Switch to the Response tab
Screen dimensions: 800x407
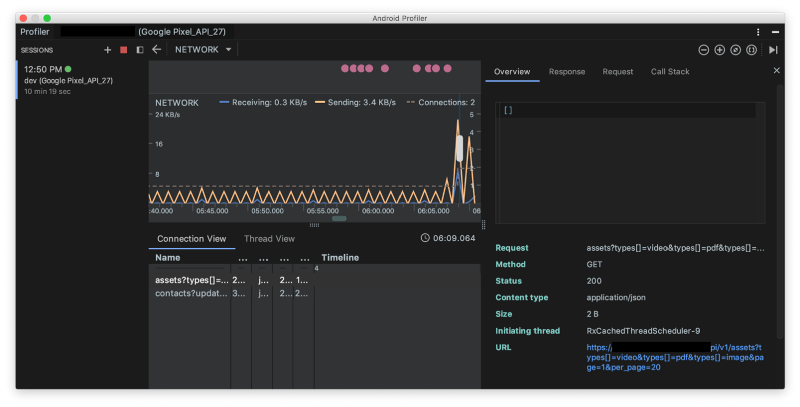pyautogui.click(x=567, y=72)
